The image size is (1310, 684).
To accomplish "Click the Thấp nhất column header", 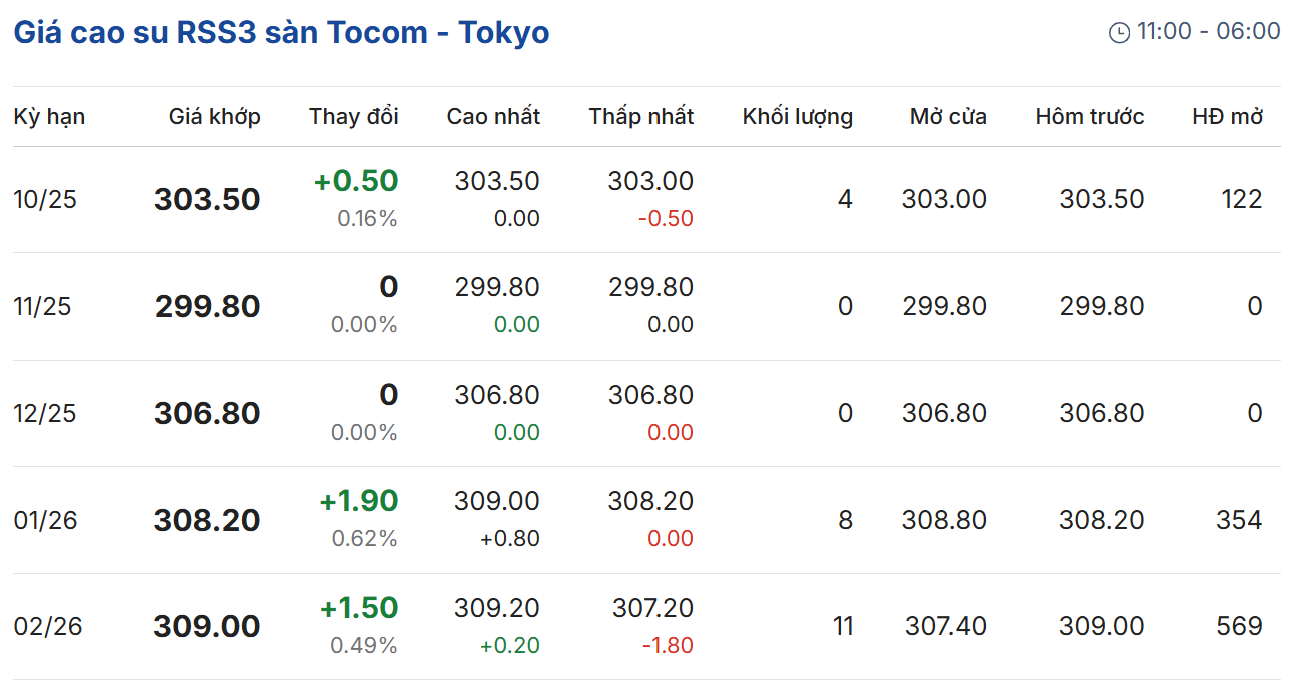I will (x=641, y=117).
